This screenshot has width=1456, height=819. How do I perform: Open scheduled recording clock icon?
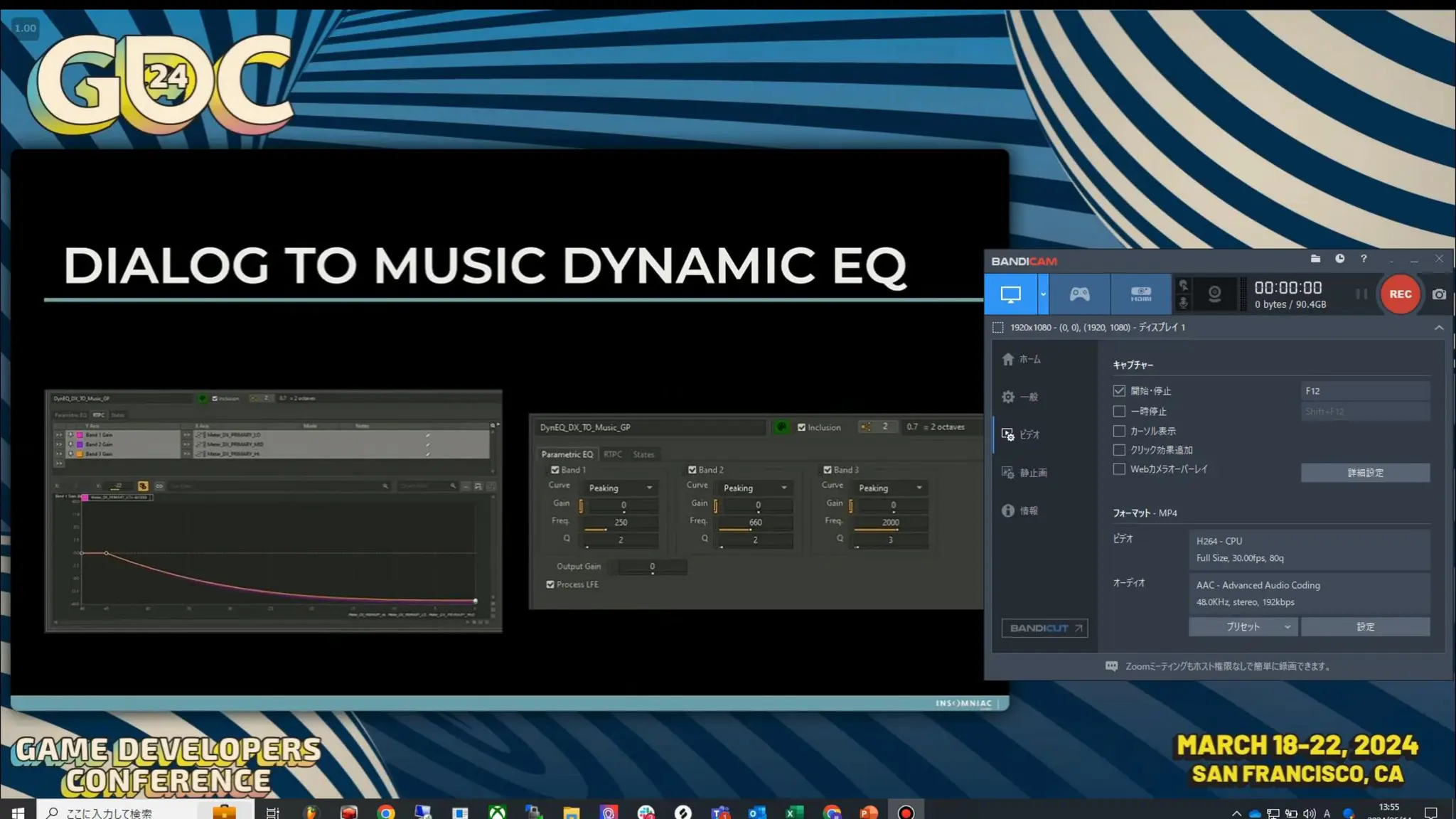click(x=1339, y=259)
